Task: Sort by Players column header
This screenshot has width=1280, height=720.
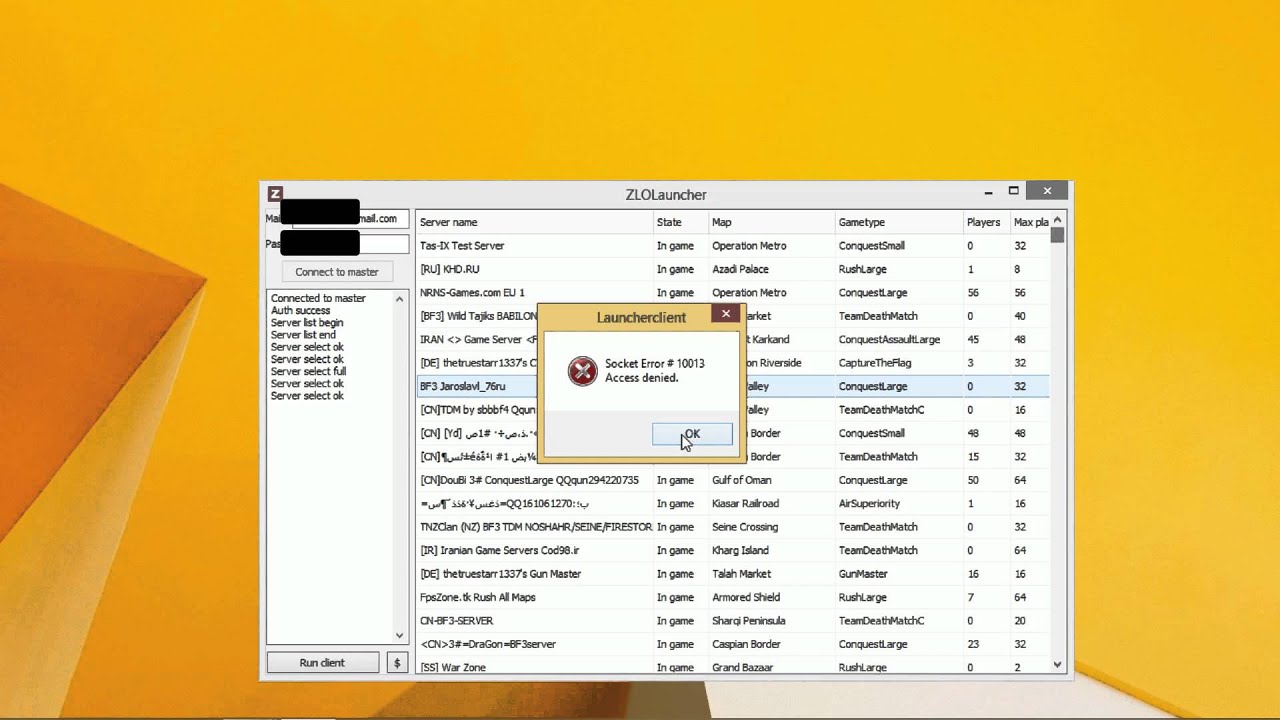Action: click(986, 222)
